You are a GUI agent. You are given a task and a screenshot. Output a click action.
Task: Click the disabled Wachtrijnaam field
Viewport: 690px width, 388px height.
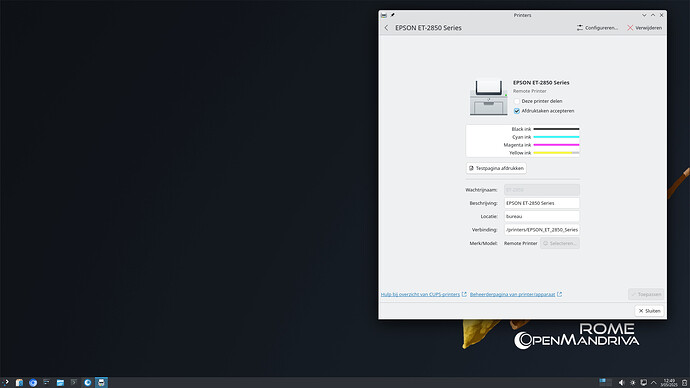[542, 190]
